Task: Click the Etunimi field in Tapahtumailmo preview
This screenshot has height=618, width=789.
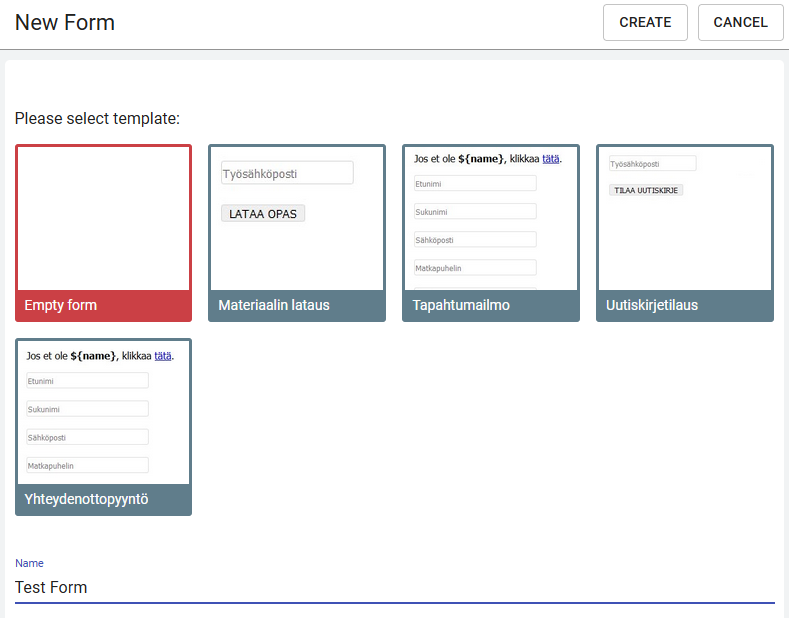Action: [475, 183]
